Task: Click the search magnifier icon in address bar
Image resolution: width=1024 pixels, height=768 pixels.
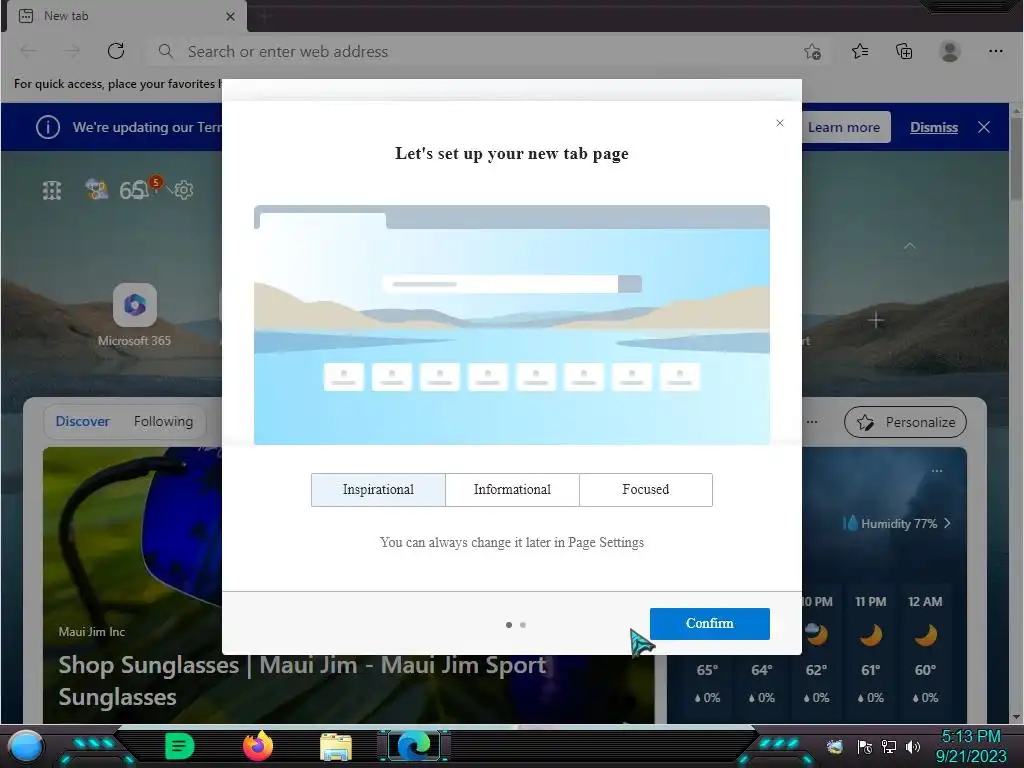Action: 166,51
